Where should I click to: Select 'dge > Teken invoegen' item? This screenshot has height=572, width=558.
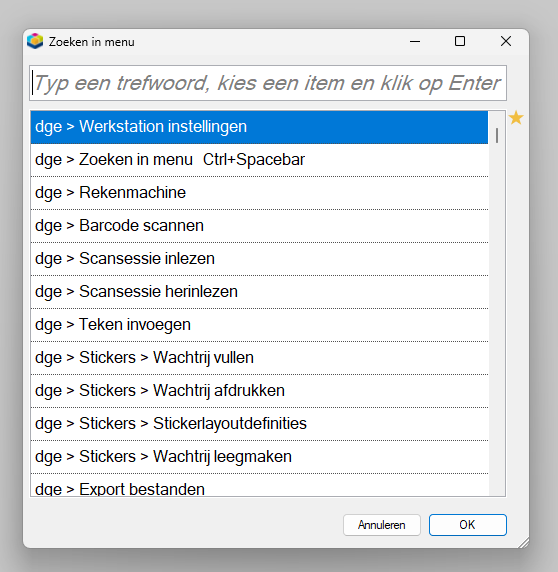tap(259, 325)
